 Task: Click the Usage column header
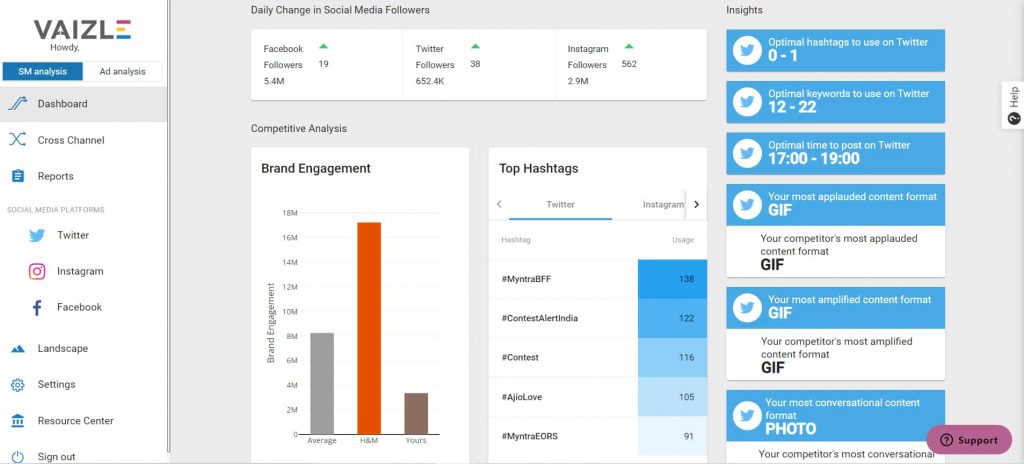coord(683,240)
